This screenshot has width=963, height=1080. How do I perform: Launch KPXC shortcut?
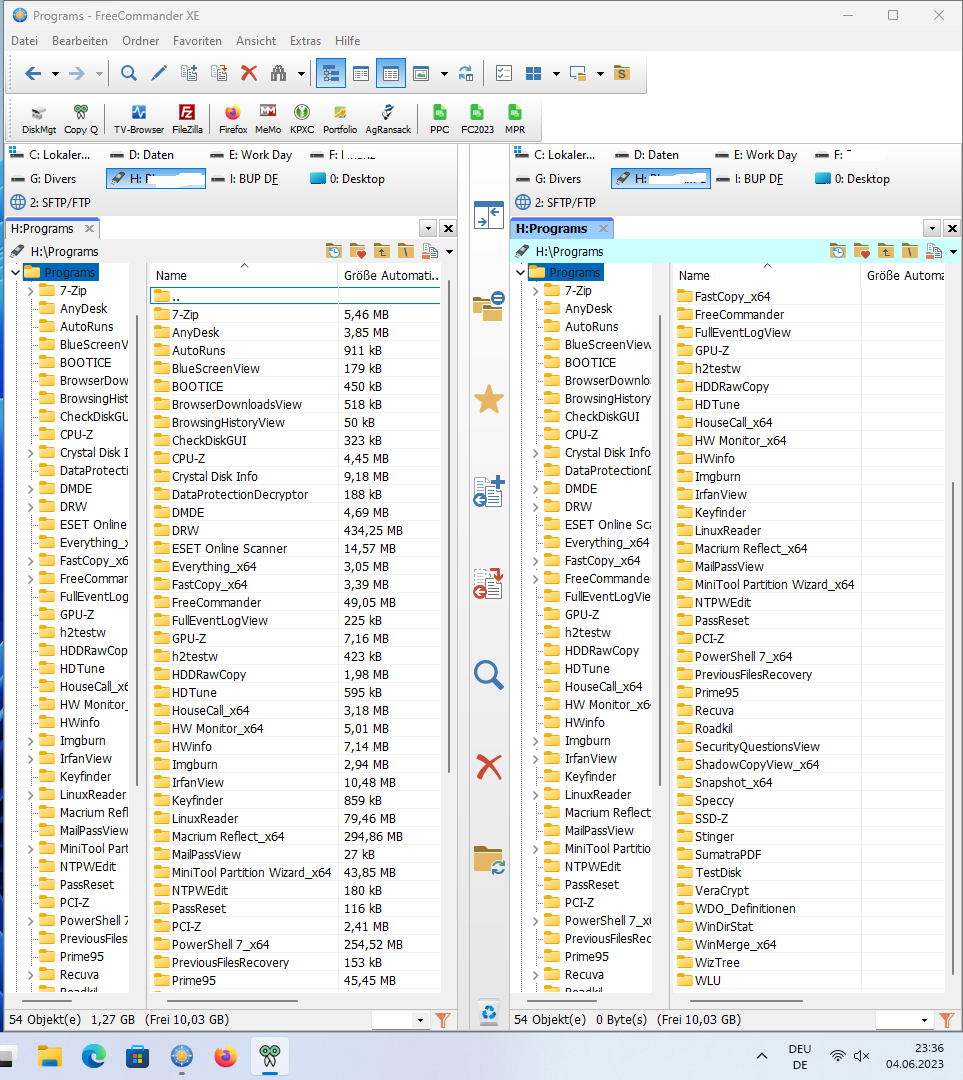tap(302, 120)
